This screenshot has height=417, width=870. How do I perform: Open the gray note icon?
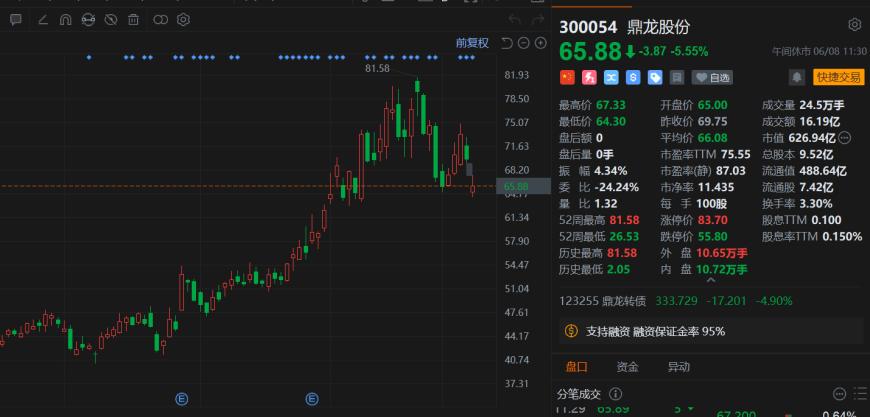(x=676, y=78)
